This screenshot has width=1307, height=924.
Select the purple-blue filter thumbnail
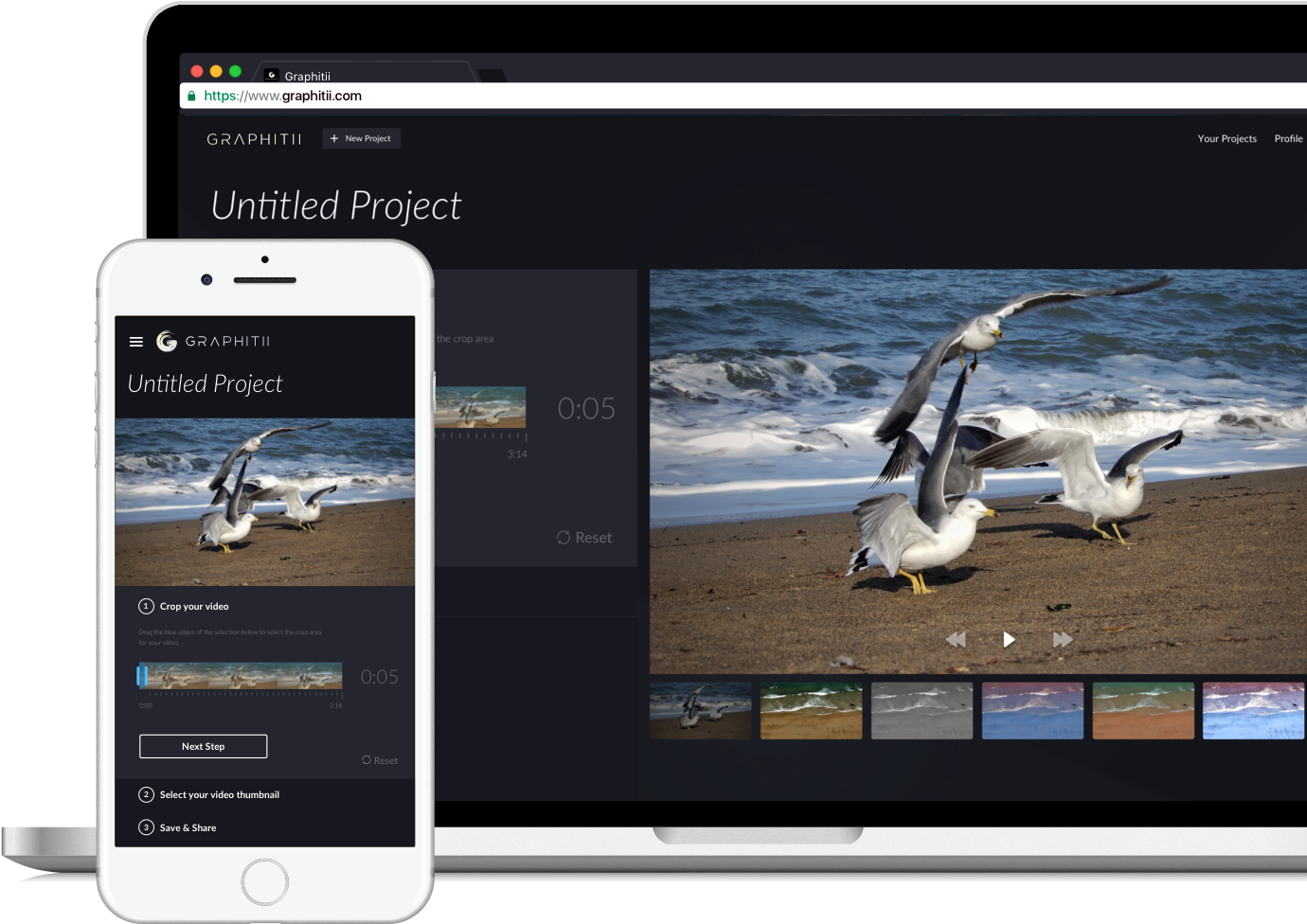click(1032, 711)
